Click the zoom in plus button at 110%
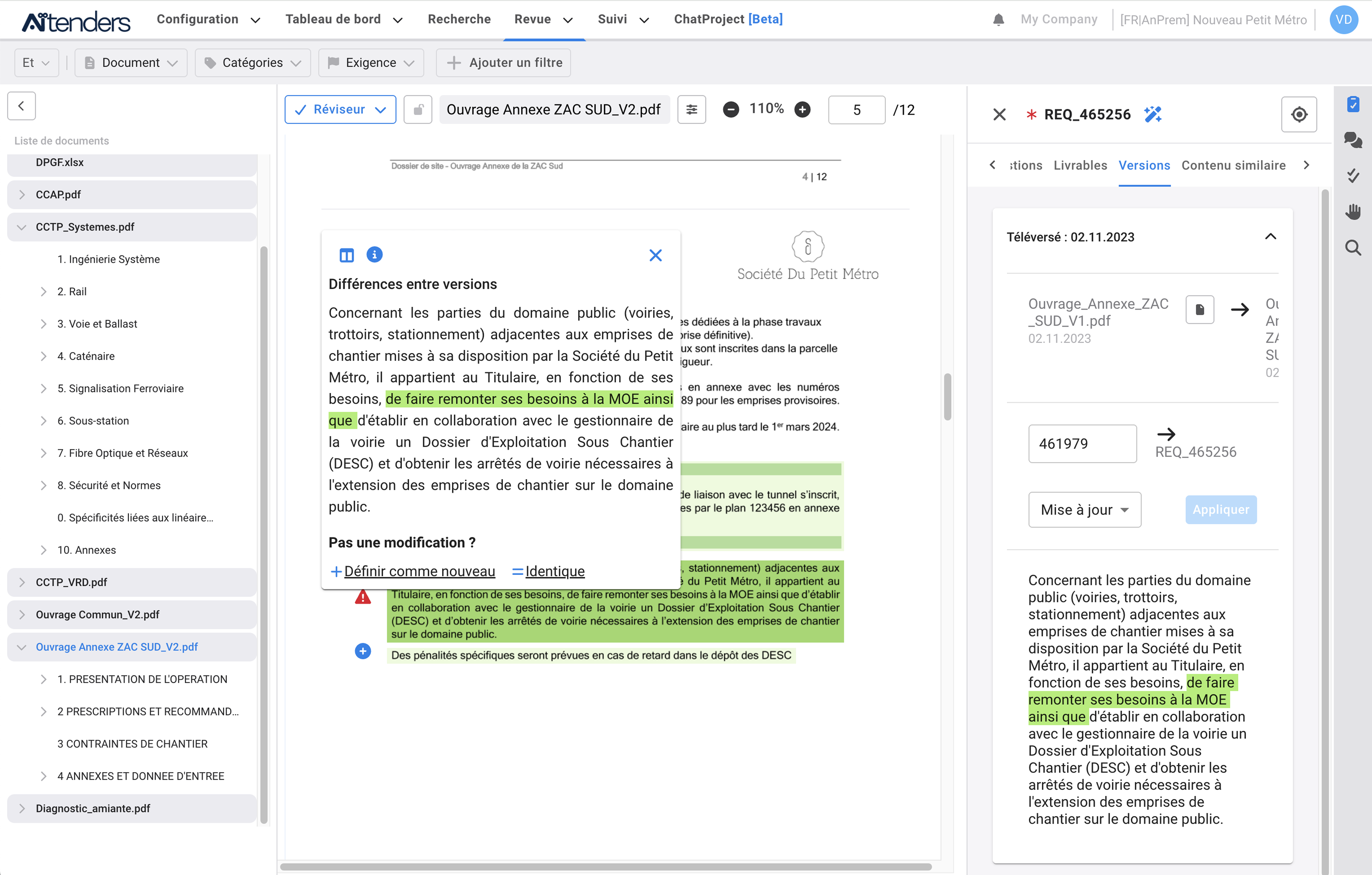The width and height of the screenshot is (1372, 875). tap(802, 109)
